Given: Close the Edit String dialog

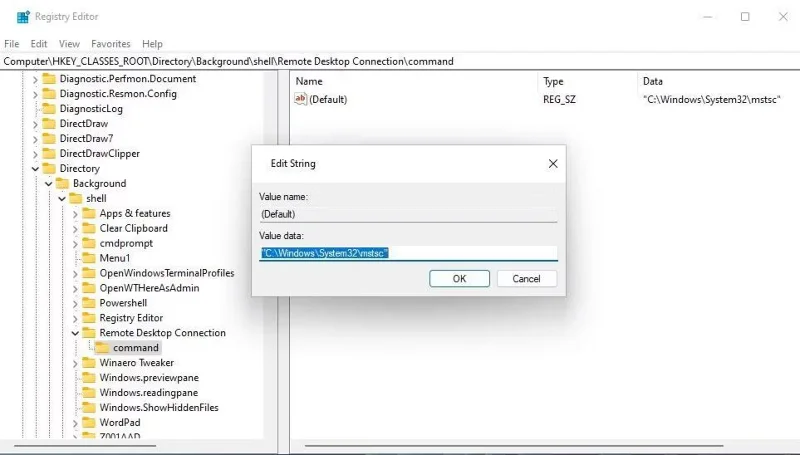Looking at the screenshot, I should pyautogui.click(x=553, y=164).
